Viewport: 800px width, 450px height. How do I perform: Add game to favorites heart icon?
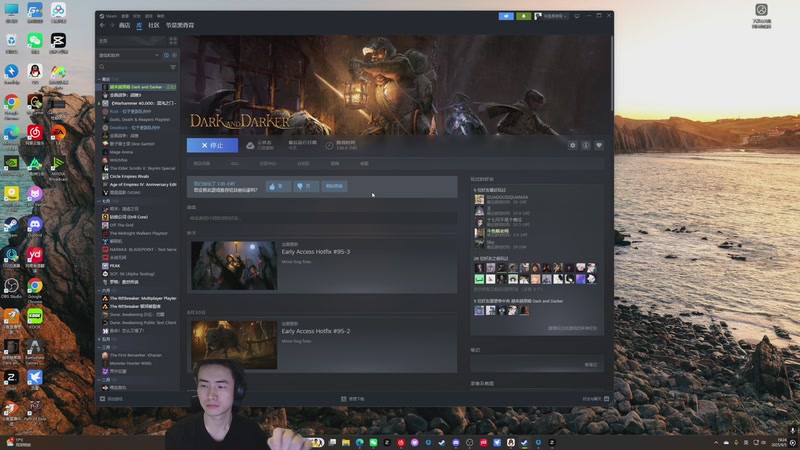point(599,145)
